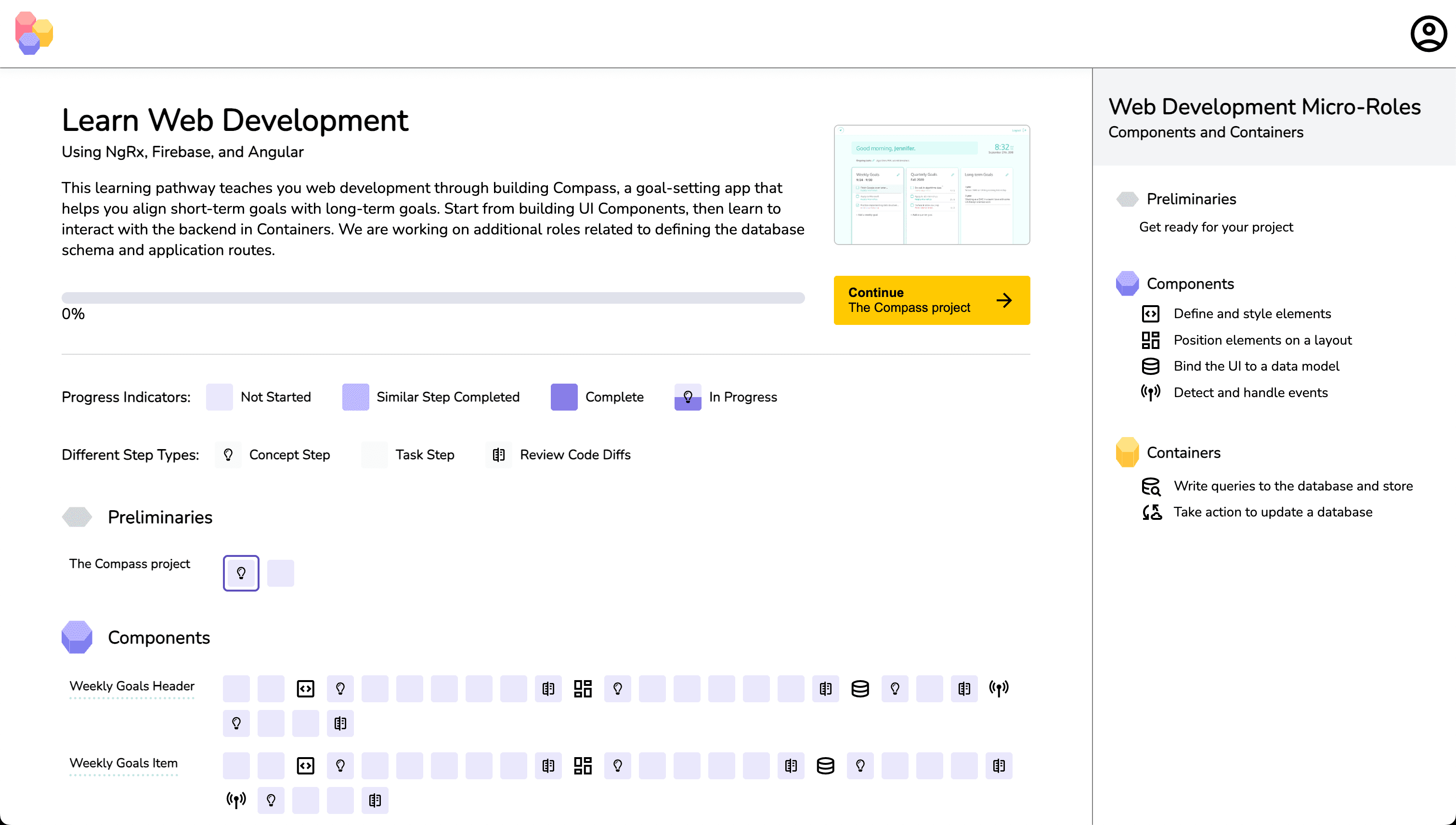Viewport: 1456px width, 825px height.
Task: Click the Bind the UI database icon
Action: (x=1150, y=367)
